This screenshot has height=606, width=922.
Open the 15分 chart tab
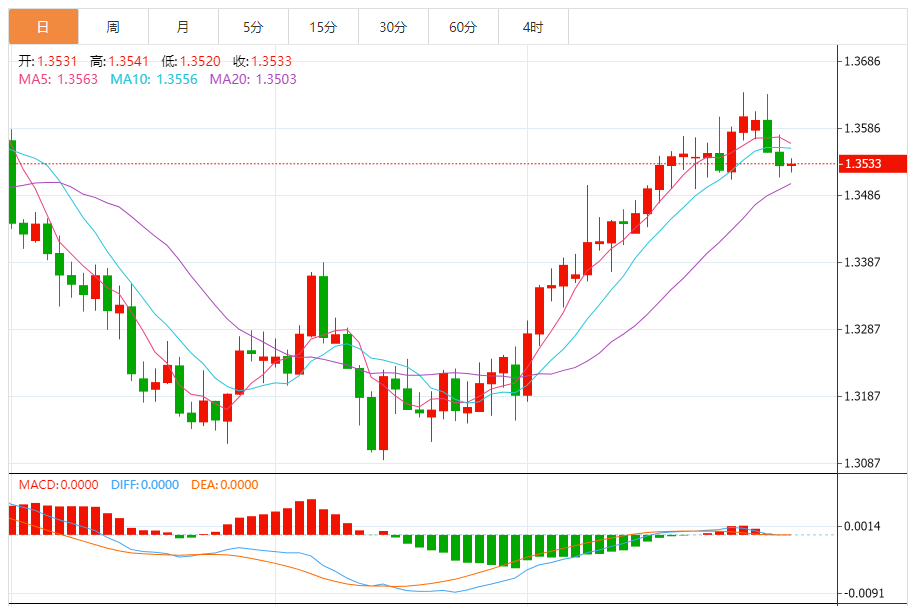pos(323,26)
